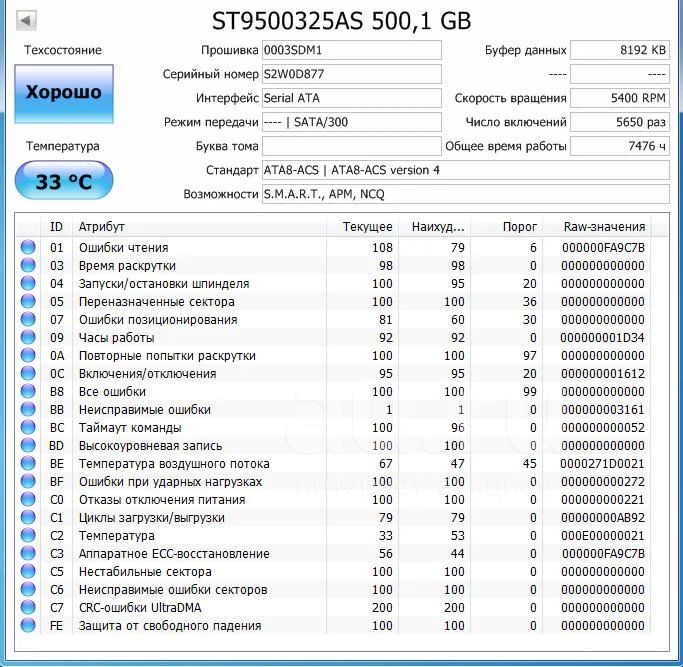The image size is (683, 667).
Task: Click status circle for Запуски/остановки шпинделя
Action: (28, 283)
